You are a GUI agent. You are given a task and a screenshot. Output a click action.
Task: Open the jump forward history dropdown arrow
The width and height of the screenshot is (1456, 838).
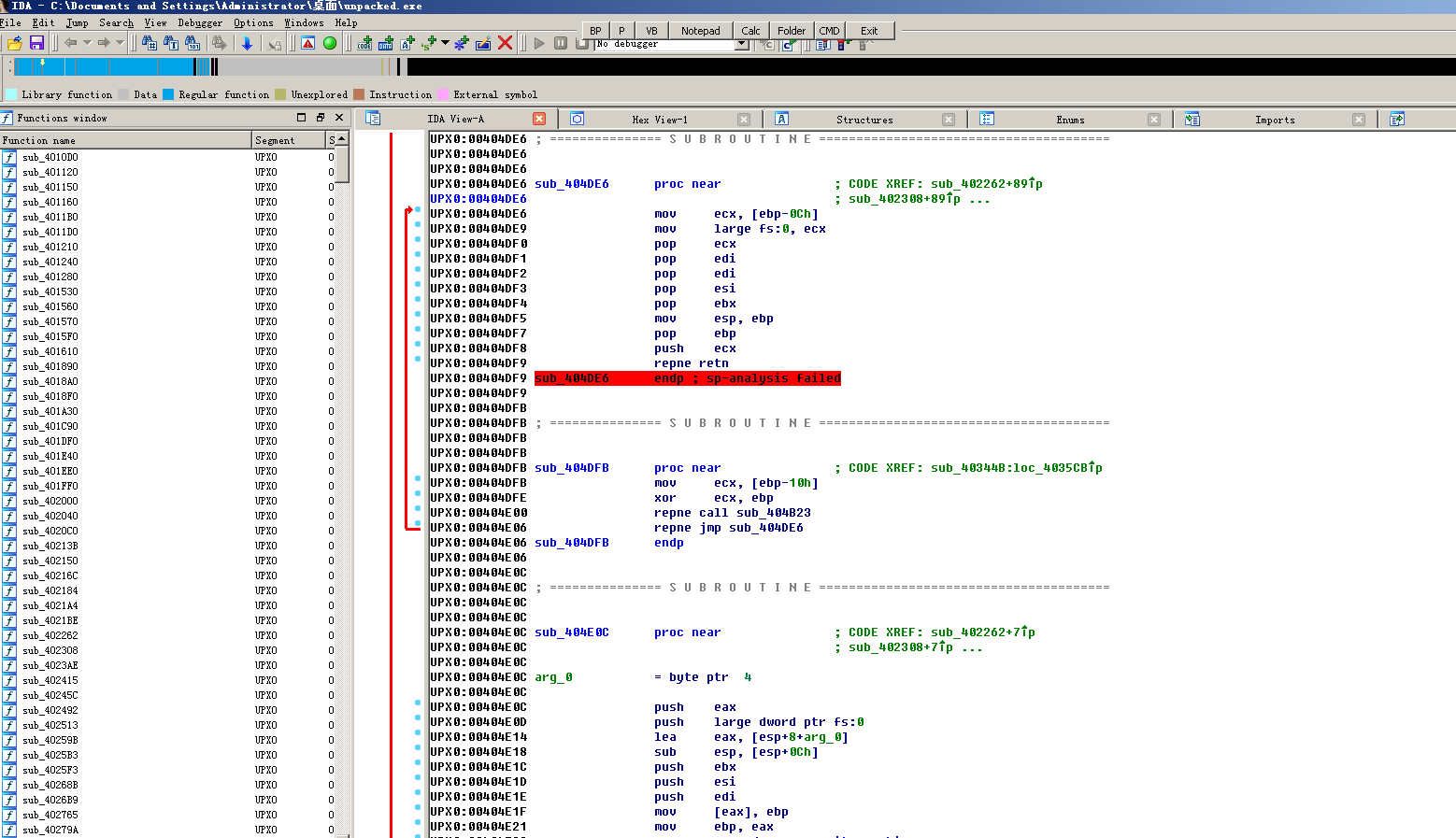coord(120,43)
